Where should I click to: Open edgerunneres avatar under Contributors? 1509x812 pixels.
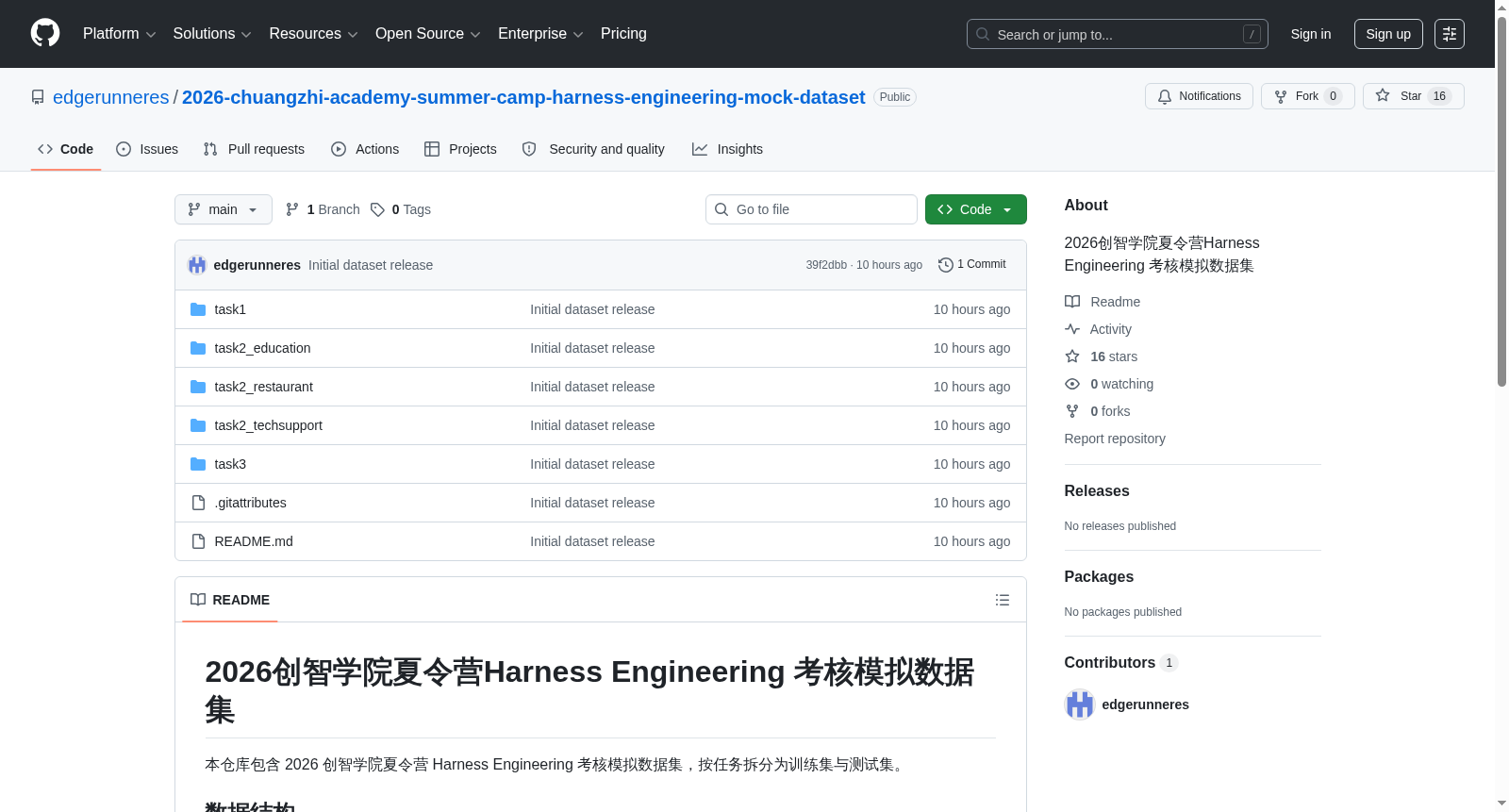[1079, 704]
